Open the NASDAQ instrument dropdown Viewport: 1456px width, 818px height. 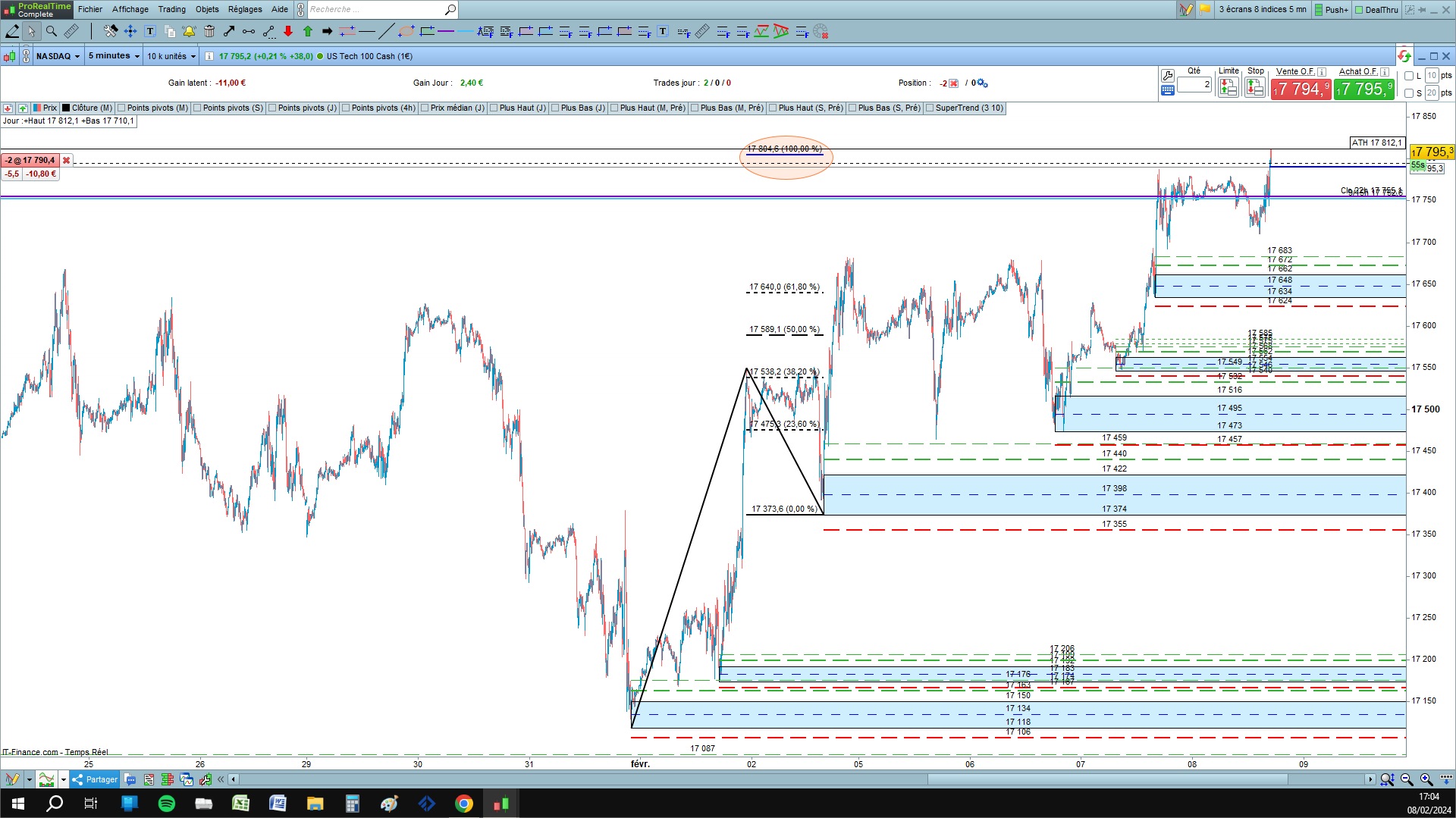pos(58,56)
